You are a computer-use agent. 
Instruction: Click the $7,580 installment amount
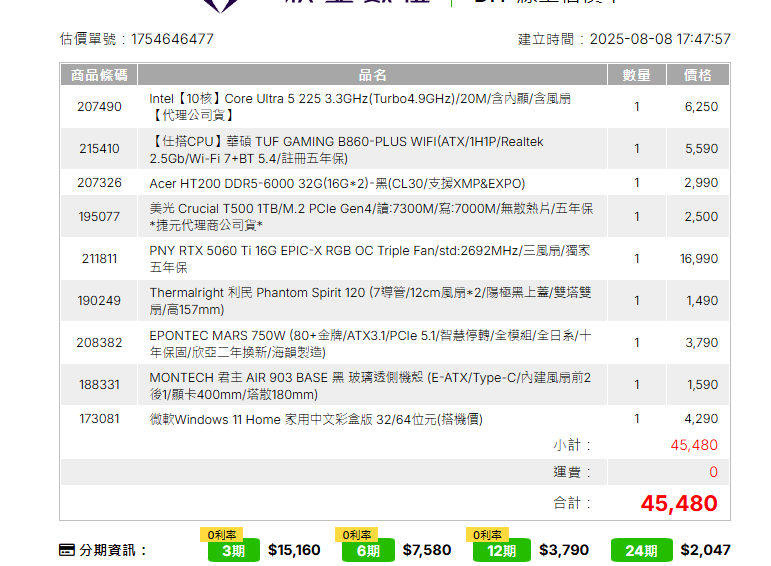coord(427,550)
